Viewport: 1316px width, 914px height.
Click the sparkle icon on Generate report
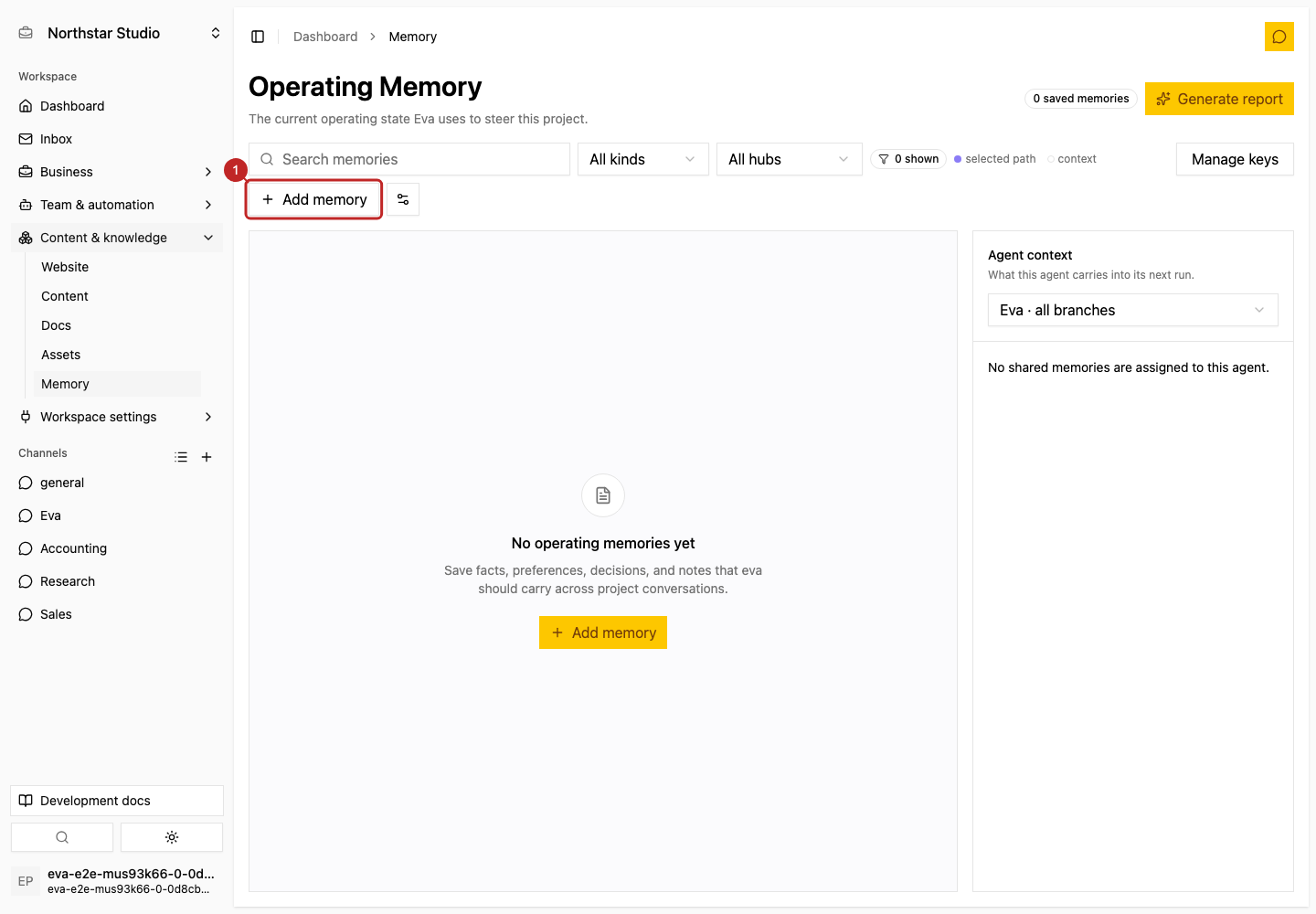tap(1163, 99)
